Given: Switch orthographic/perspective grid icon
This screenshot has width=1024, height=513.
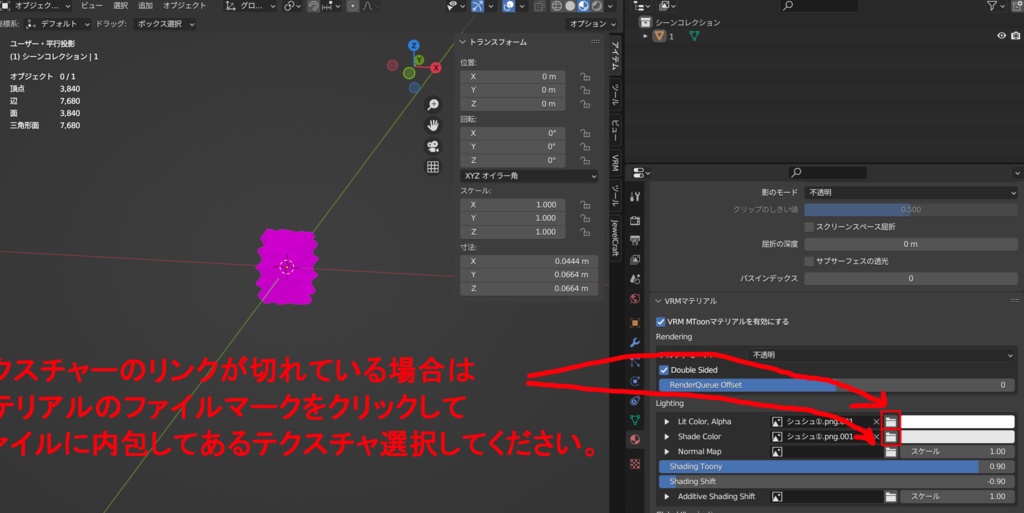Looking at the screenshot, I should point(432,167).
